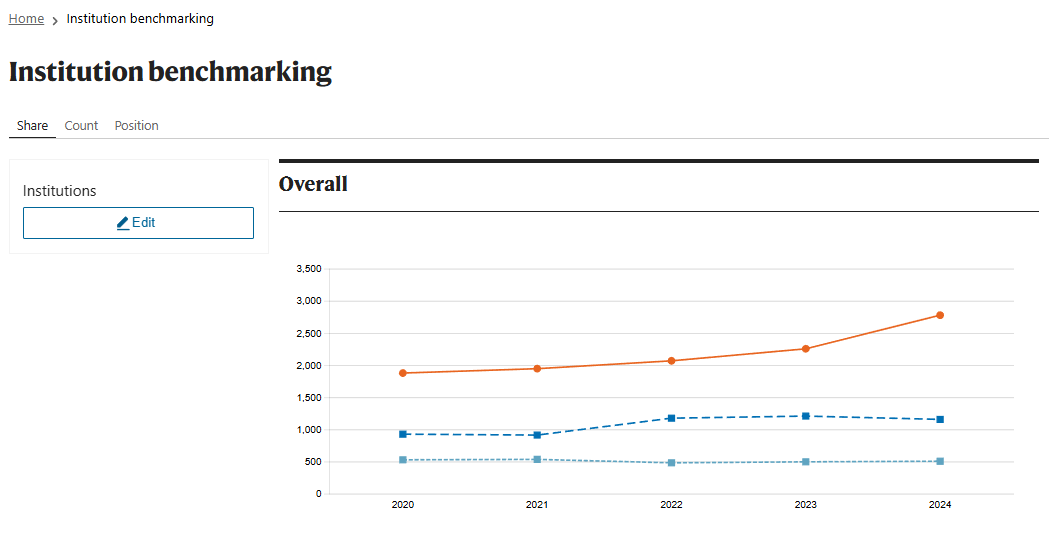This screenshot has width=1057, height=538.
Task: Click the 2022 x-axis label
Action: click(x=671, y=504)
